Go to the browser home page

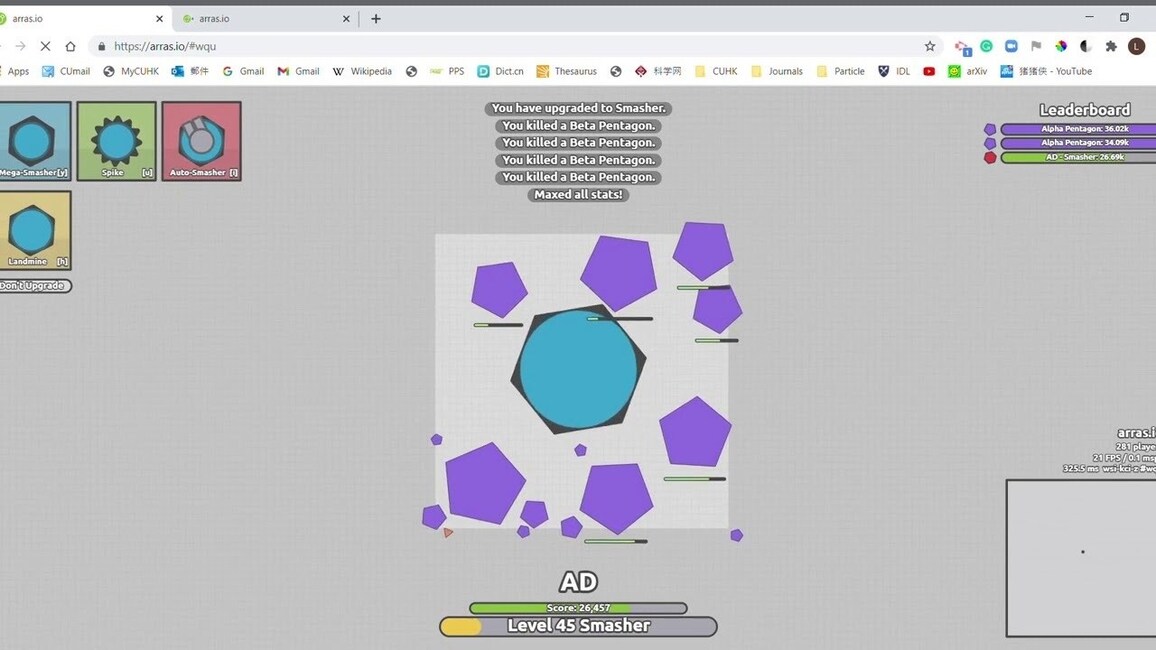[70, 46]
